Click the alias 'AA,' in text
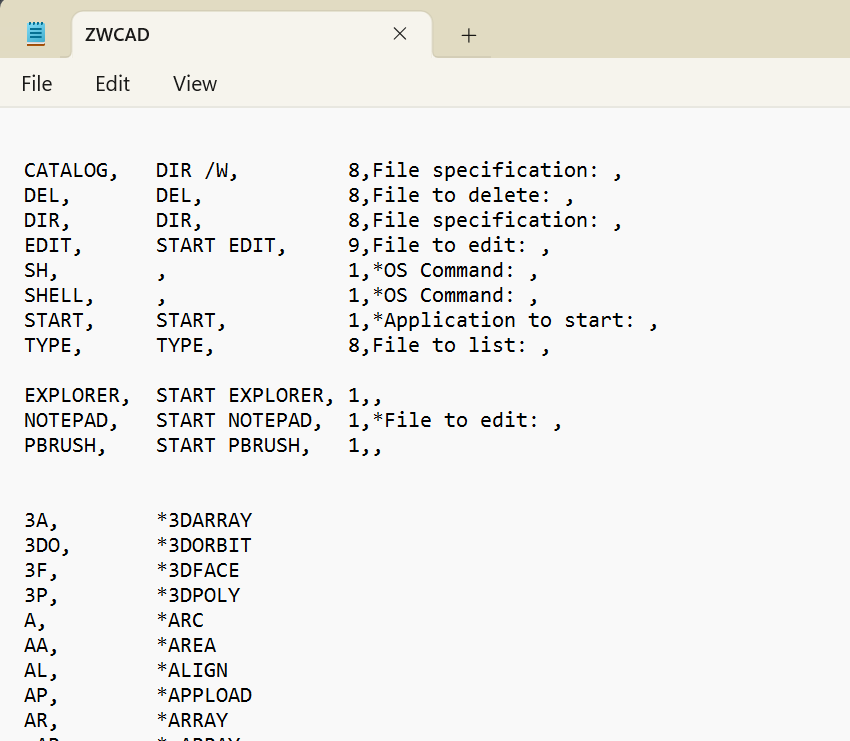The height and width of the screenshot is (741, 850). tap(41, 645)
